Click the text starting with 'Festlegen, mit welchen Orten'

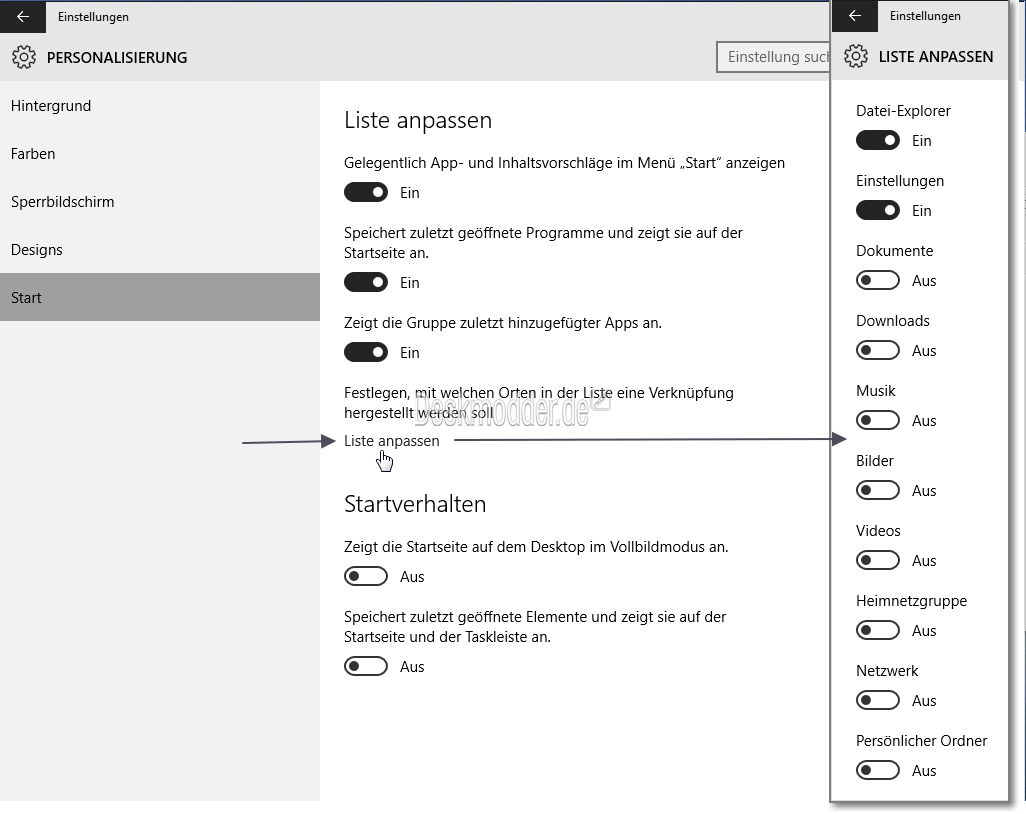pos(539,402)
